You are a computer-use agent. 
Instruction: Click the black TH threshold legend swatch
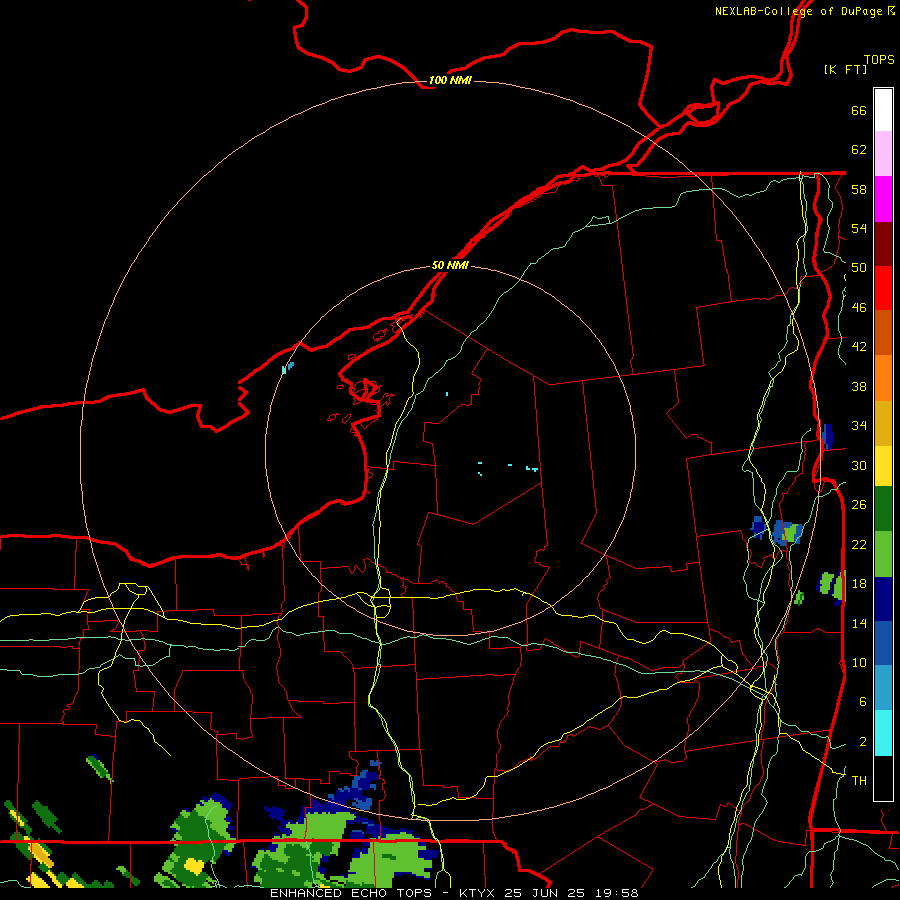click(883, 778)
